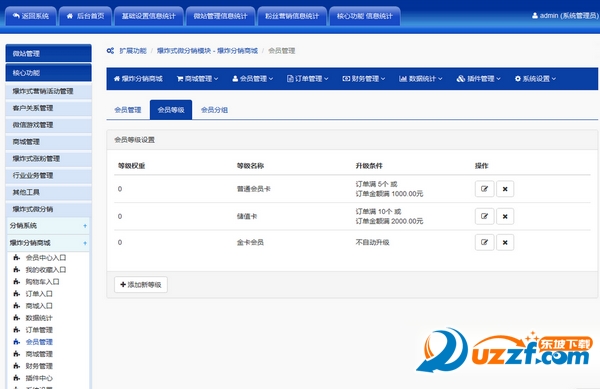Viewport: 600px width, 389px height.
Task: Open the 核心功能 sidebar header
Action: click(49, 72)
